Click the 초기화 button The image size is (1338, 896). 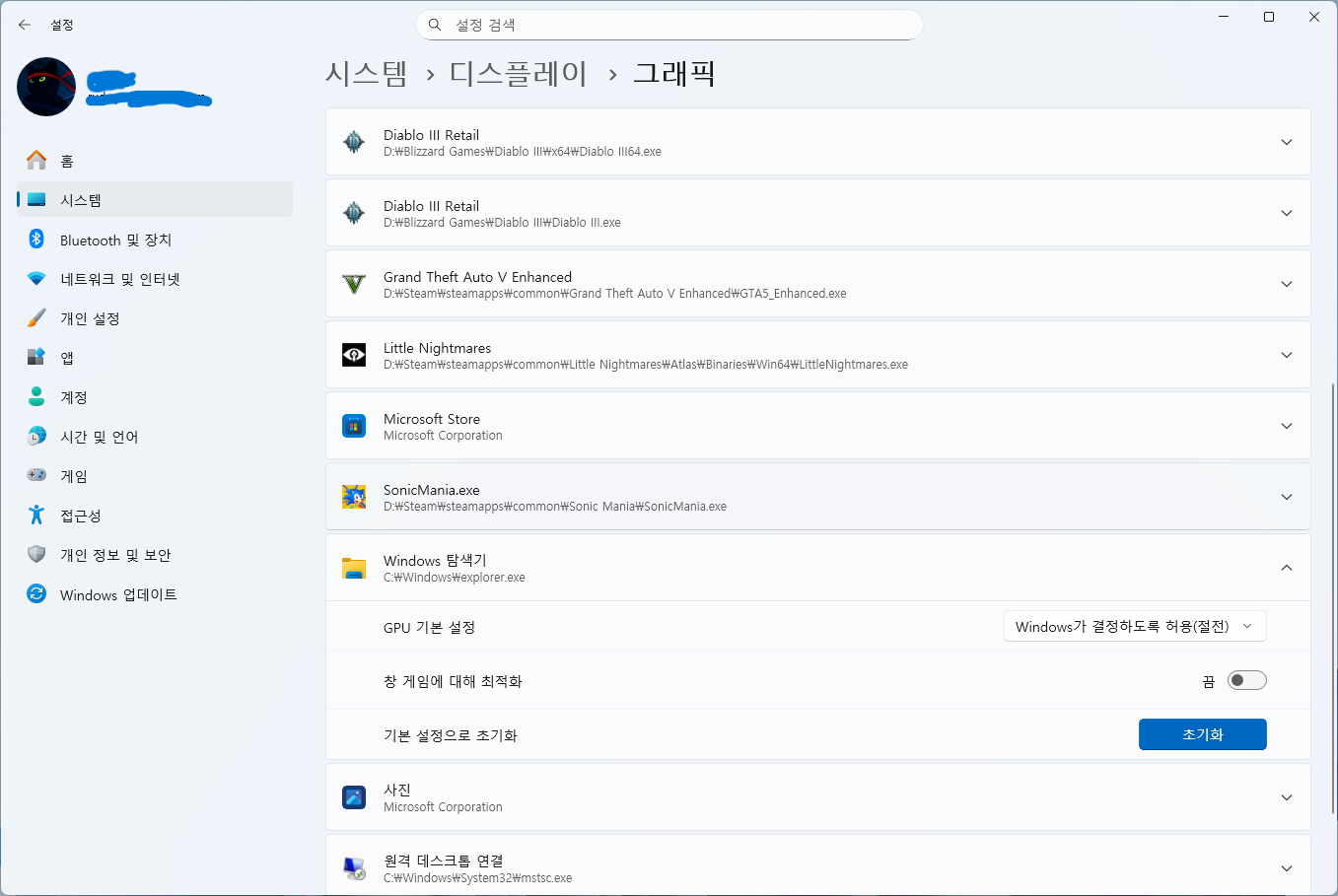(x=1202, y=734)
